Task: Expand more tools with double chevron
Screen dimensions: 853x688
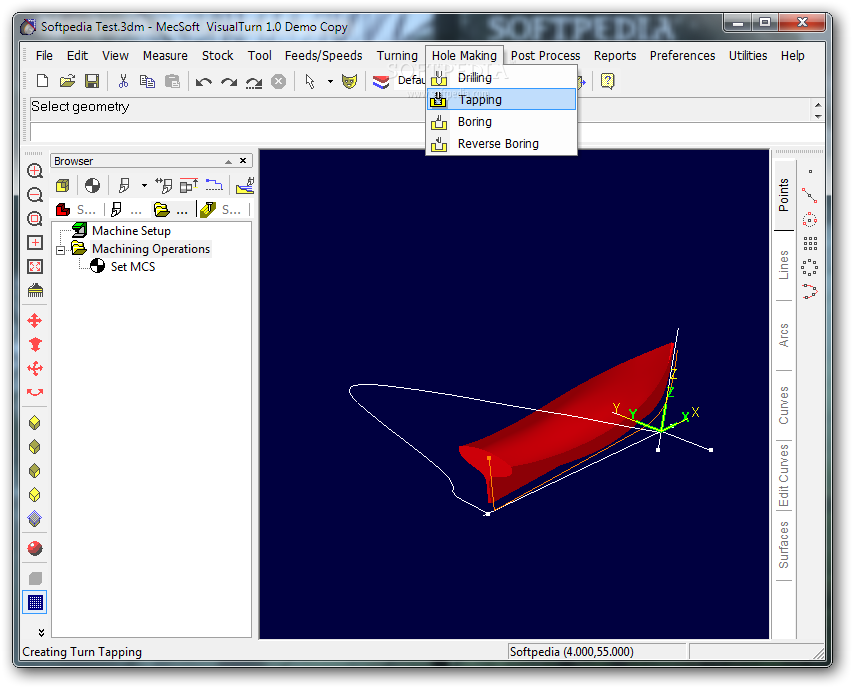Action: pyautogui.click(x=41, y=633)
